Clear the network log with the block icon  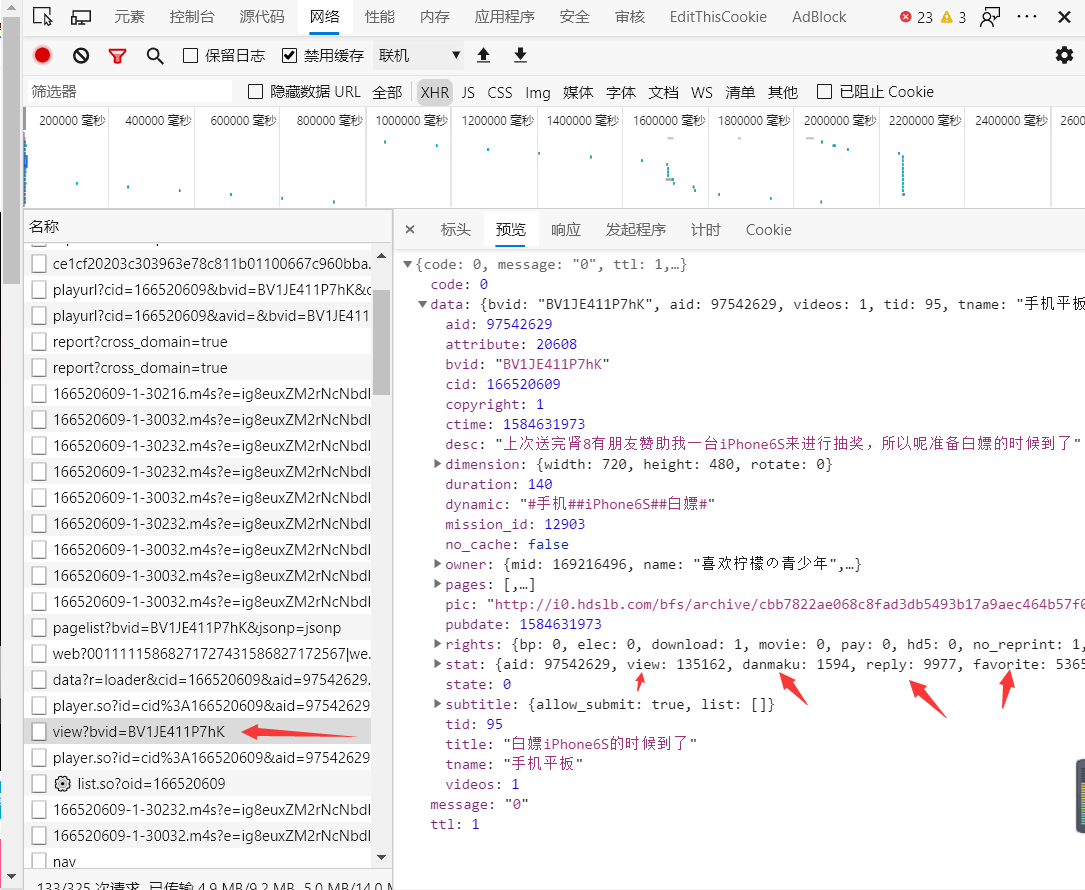(81, 55)
